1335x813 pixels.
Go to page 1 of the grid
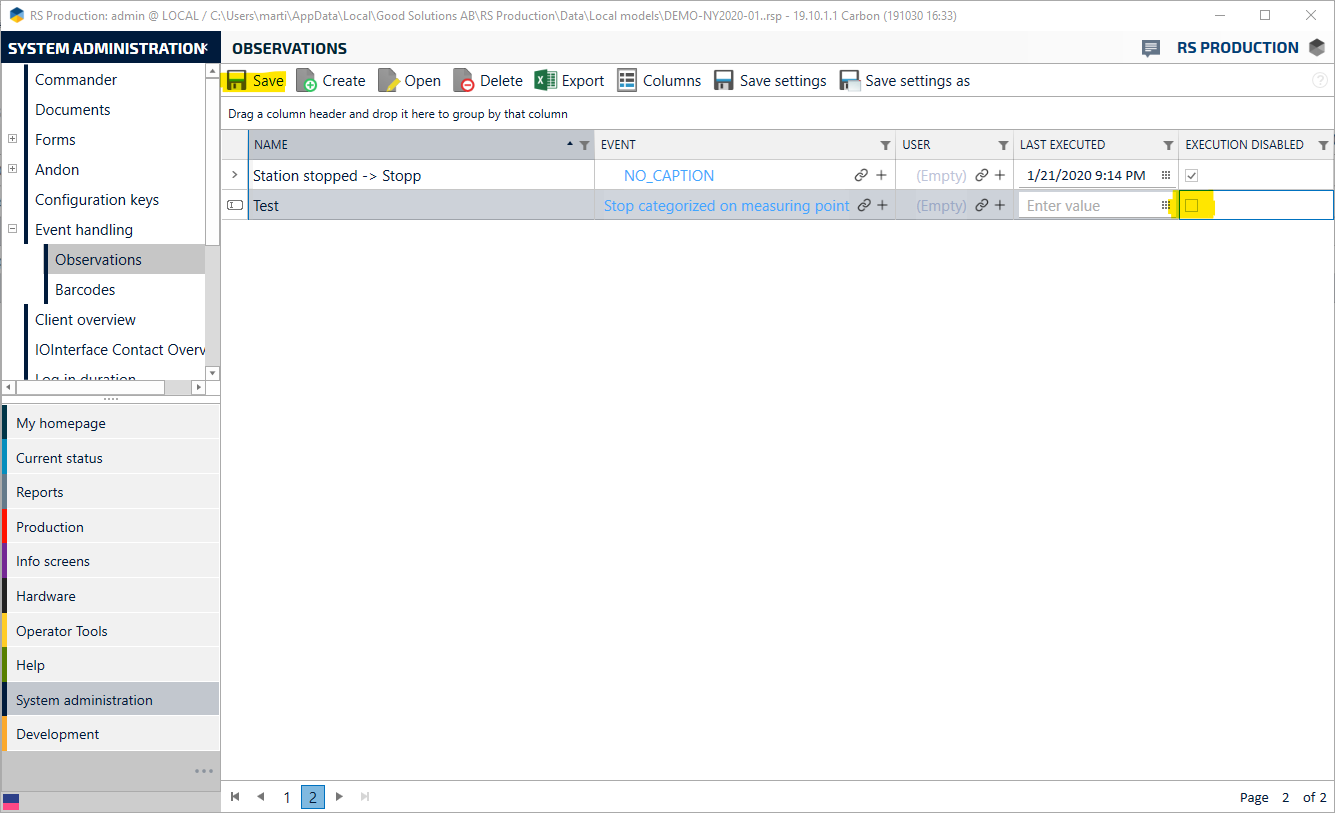pos(287,797)
